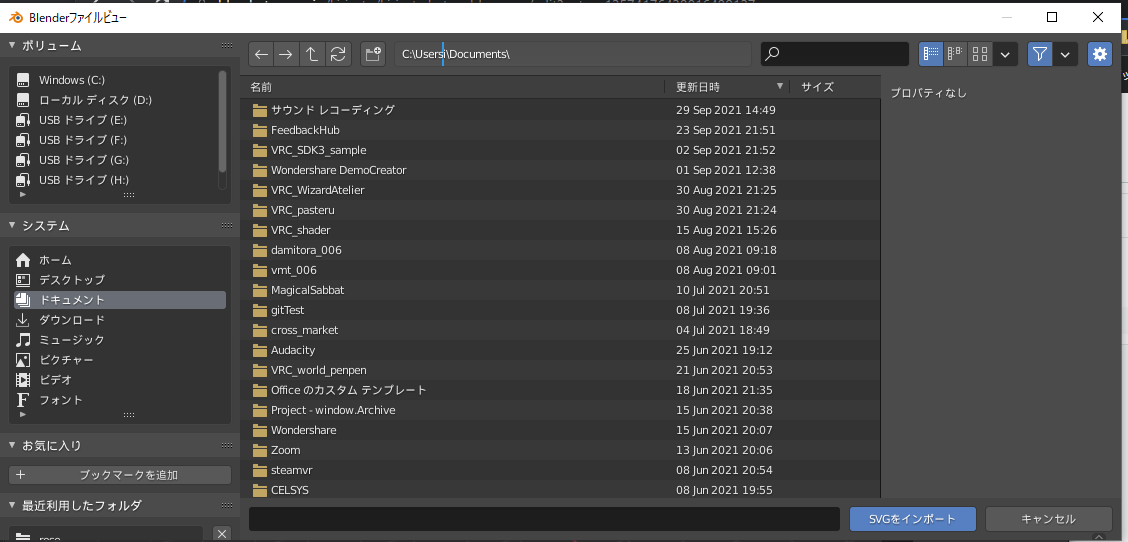Switch to vertical list display mode

[932, 54]
